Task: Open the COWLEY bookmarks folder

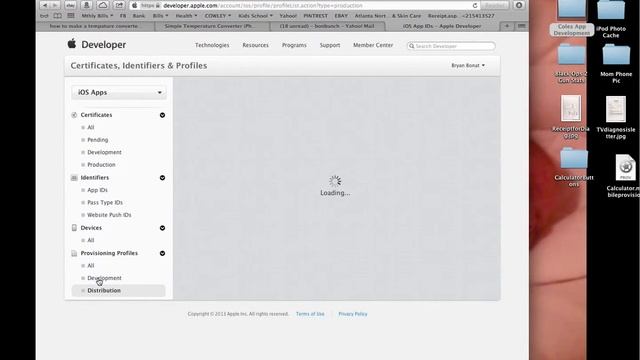Action: point(218,16)
